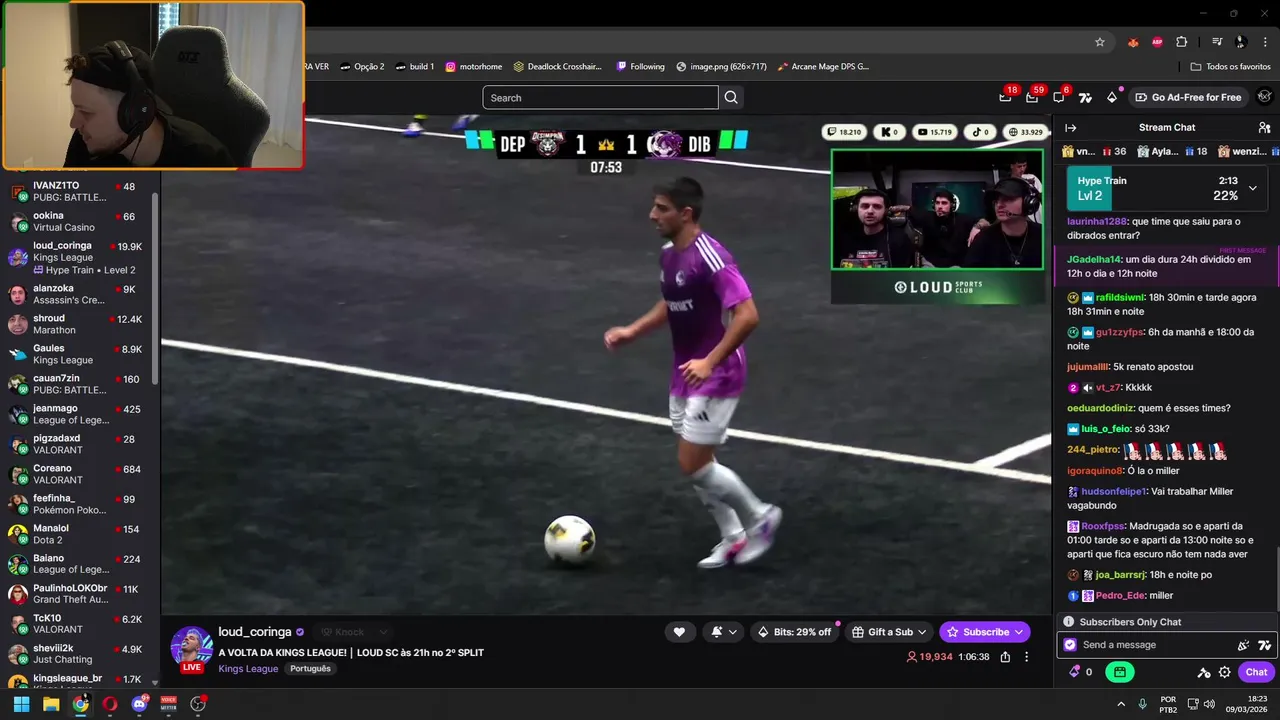The height and width of the screenshot is (720, 1280).
Task: Open Baiano channel in sidebar
Action: click(78, 564)
